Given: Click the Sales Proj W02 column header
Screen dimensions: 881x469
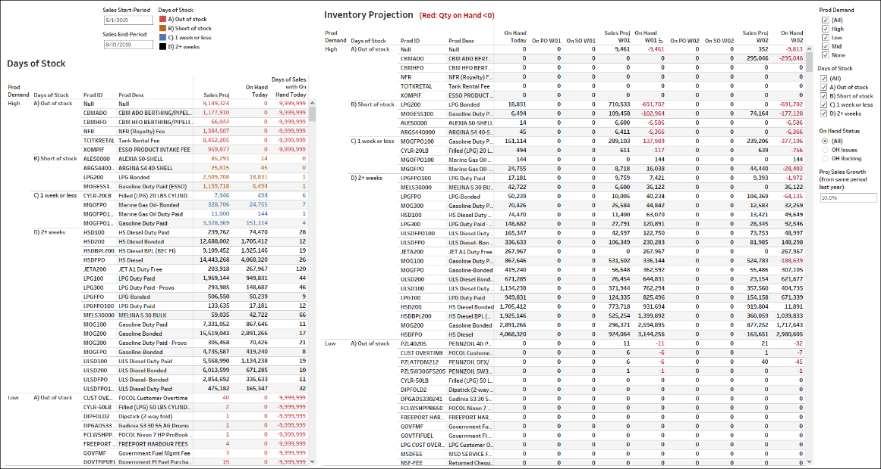Looking at the screenshot, I should (756, 37).
